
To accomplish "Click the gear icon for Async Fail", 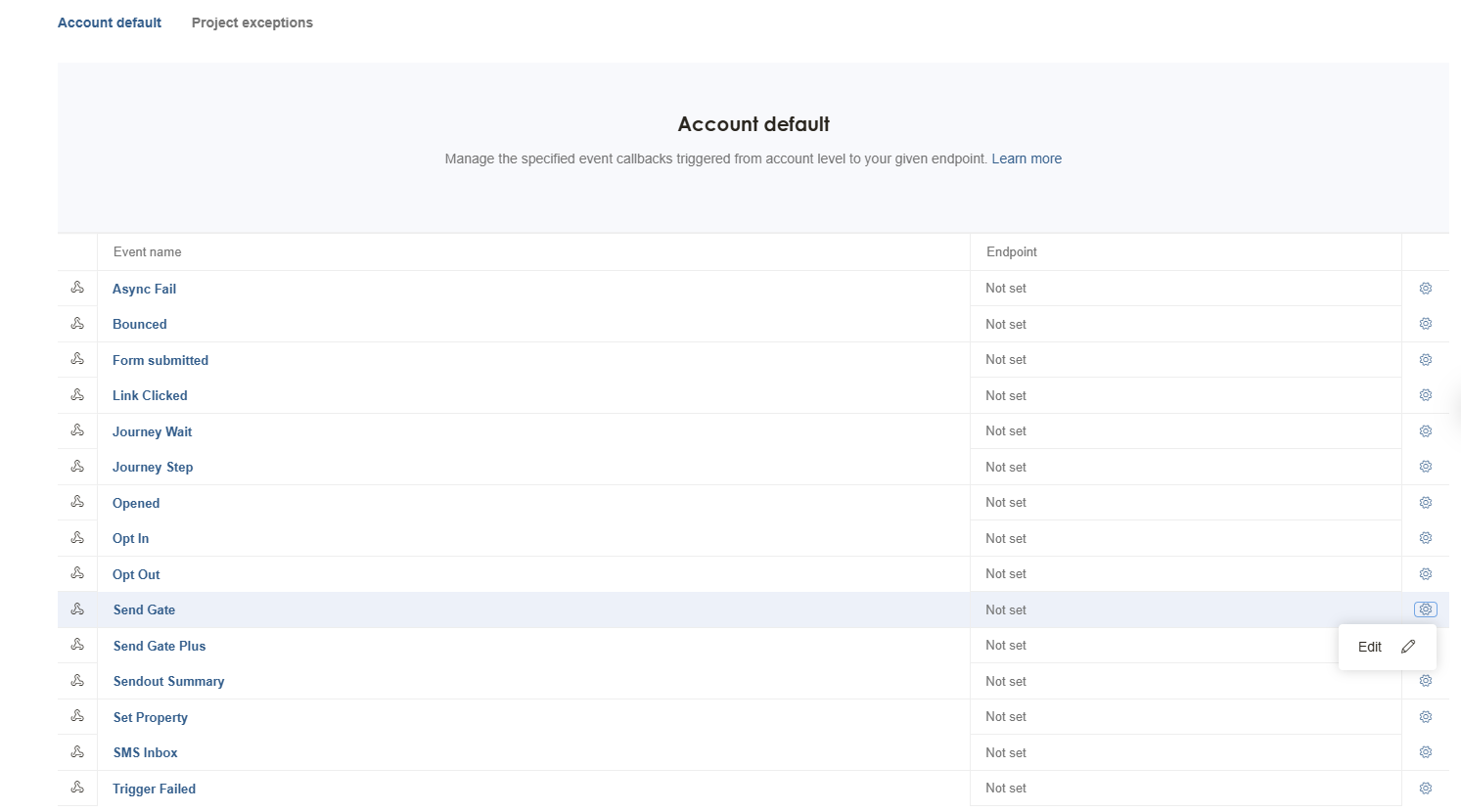I will pos(1425,289).
